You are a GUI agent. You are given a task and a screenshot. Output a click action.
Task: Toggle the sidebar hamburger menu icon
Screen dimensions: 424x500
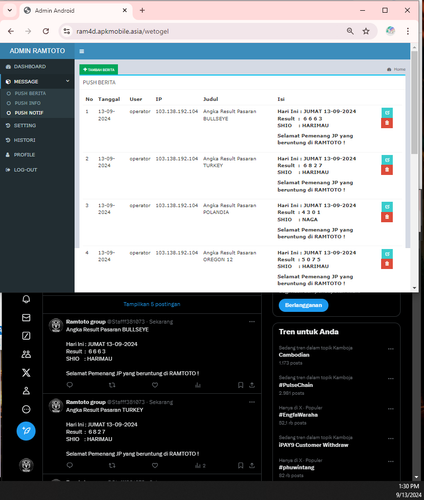(x=82, y=51)
